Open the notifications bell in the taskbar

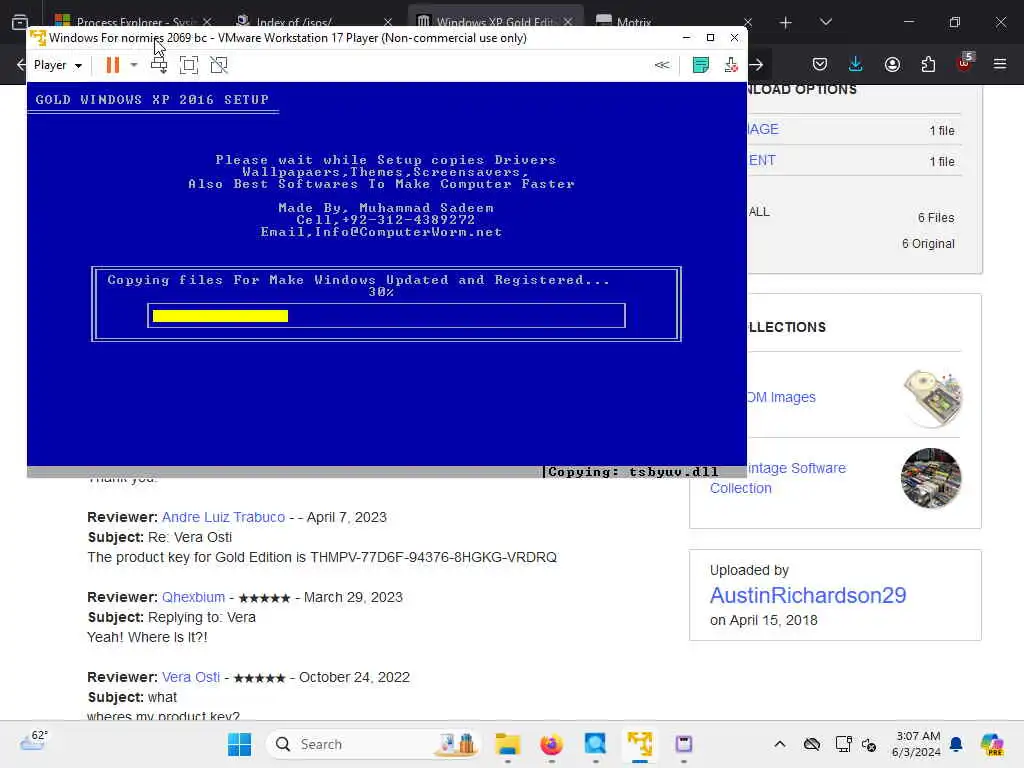click(x=956, y=744)
